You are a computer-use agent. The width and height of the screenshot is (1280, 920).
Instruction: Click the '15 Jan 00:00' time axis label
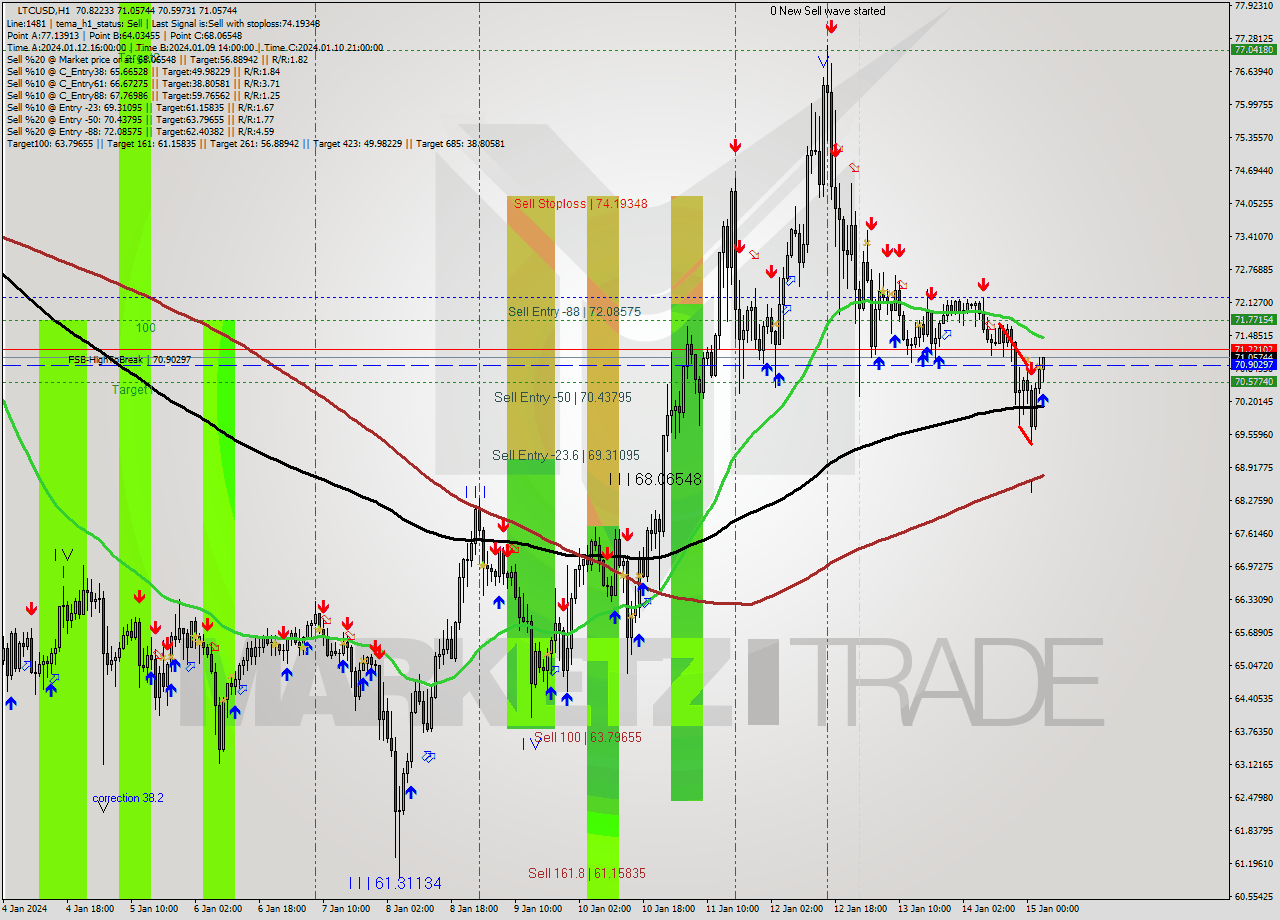click(1053, 909)
